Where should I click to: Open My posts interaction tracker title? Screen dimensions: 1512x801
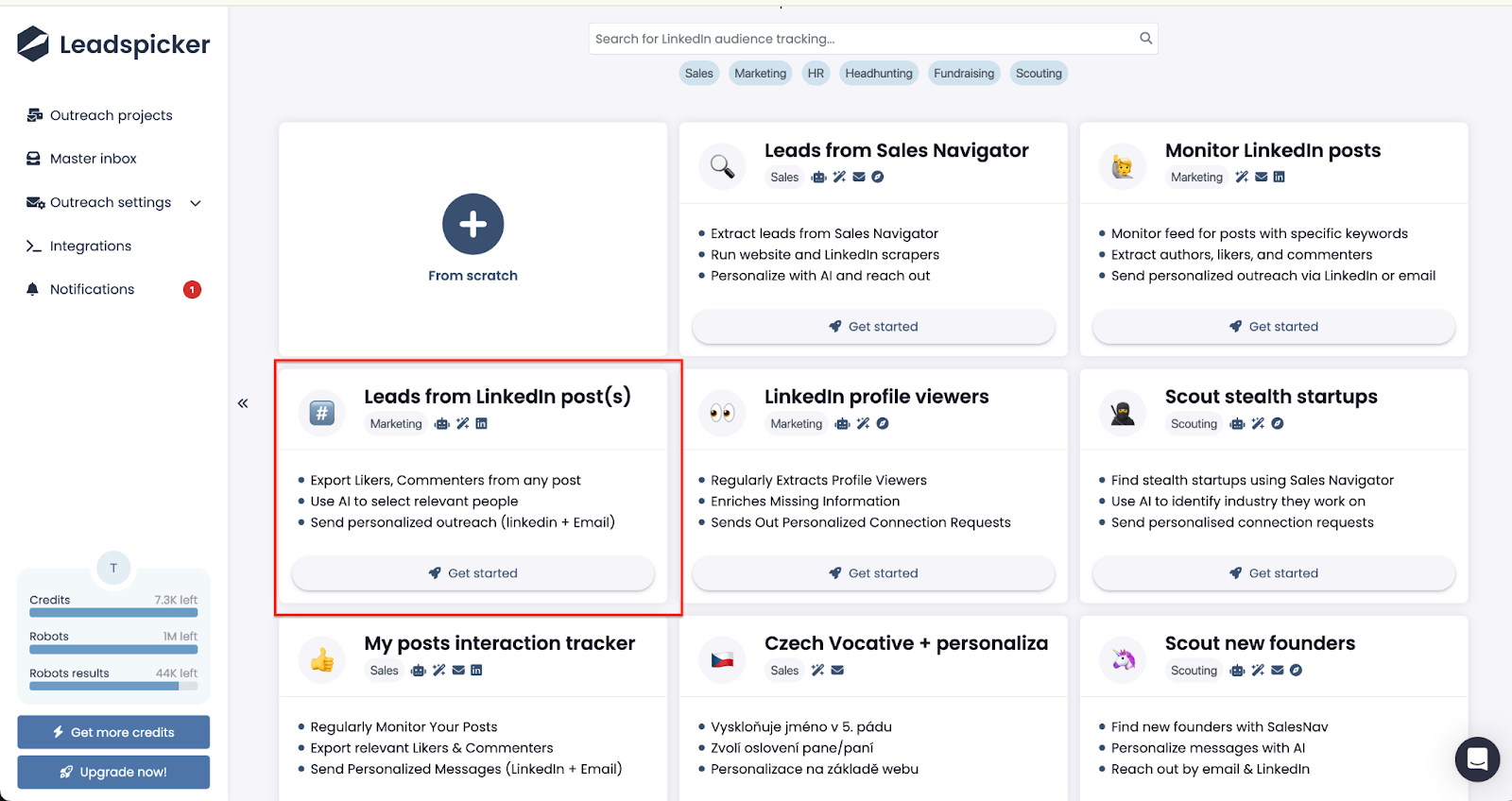click(500, 643)
